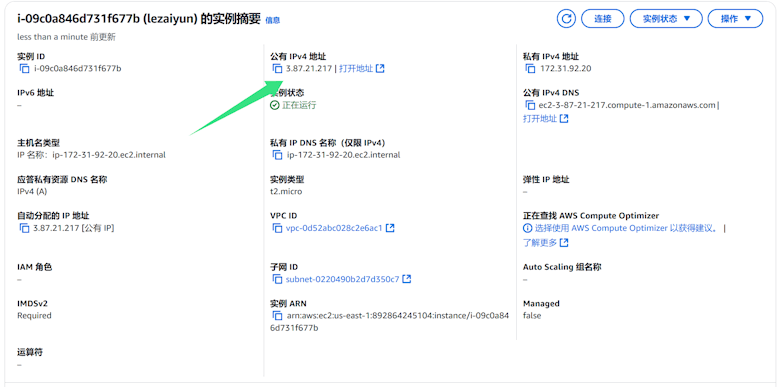Screen dimensions: 780x387
Task: Copy the public IPv4 address 3.87.21.217
Action: [x=277, y=69]
